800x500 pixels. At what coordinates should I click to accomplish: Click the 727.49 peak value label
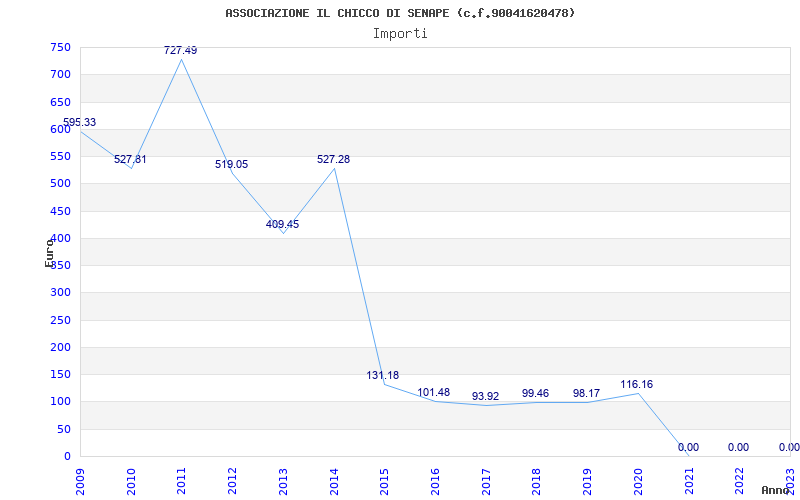pos(181,50)
